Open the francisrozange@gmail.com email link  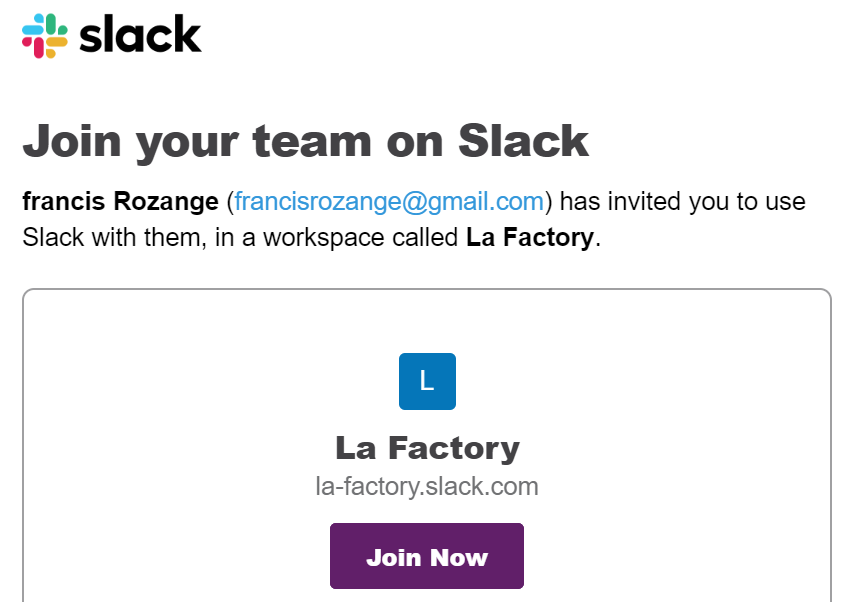click(389, 201)
